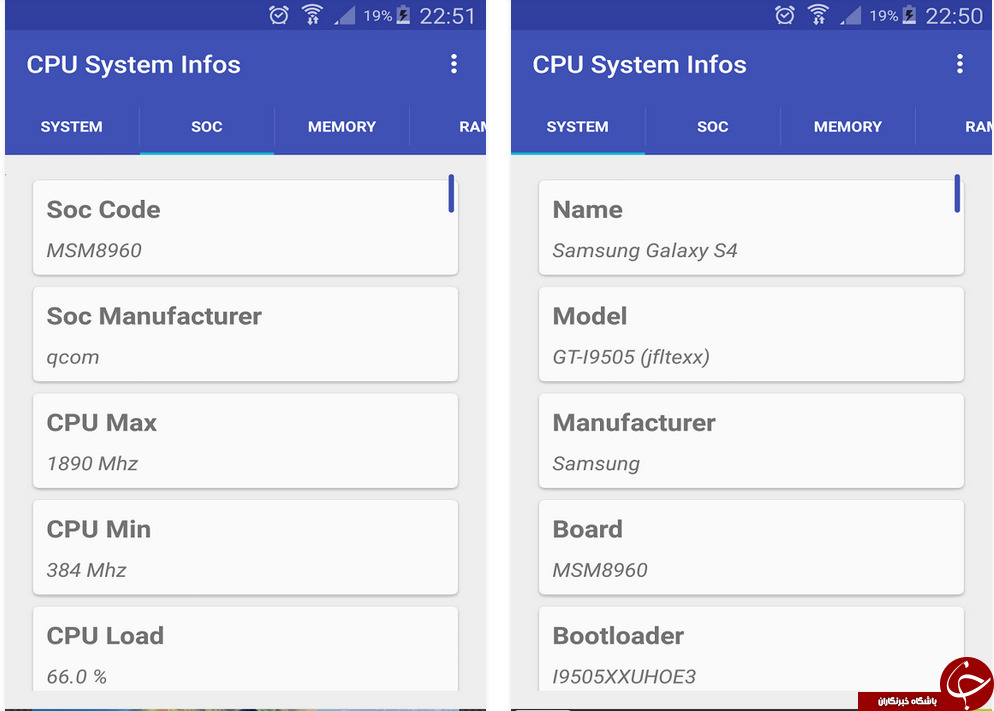Image resolution: width=994 pixels, height=711 pixels.
Task: Tap alarm icon in right status bar
Action: coord(785,15)
